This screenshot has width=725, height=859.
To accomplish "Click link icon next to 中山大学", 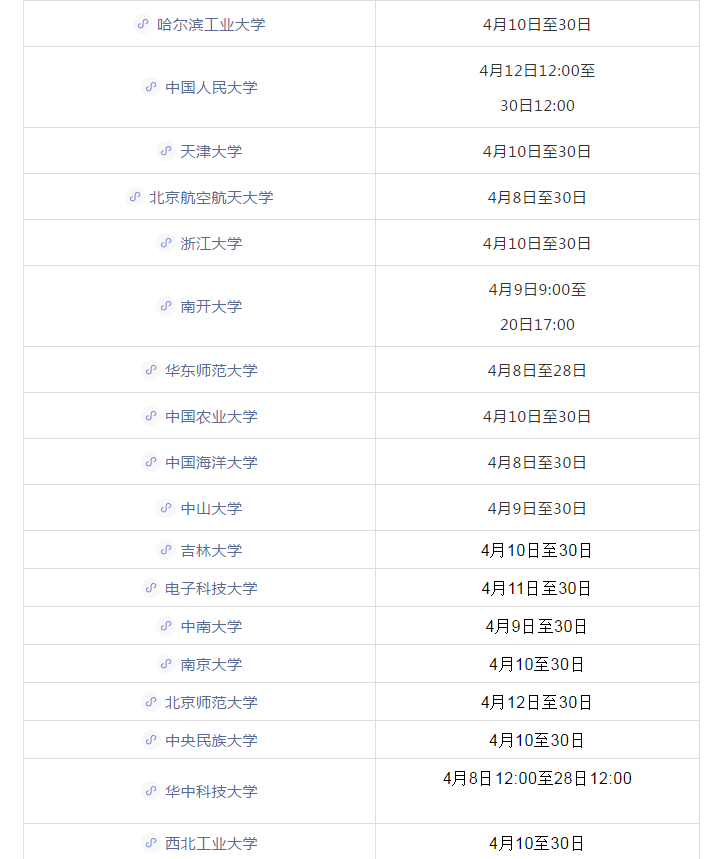I will pos(166,508).
